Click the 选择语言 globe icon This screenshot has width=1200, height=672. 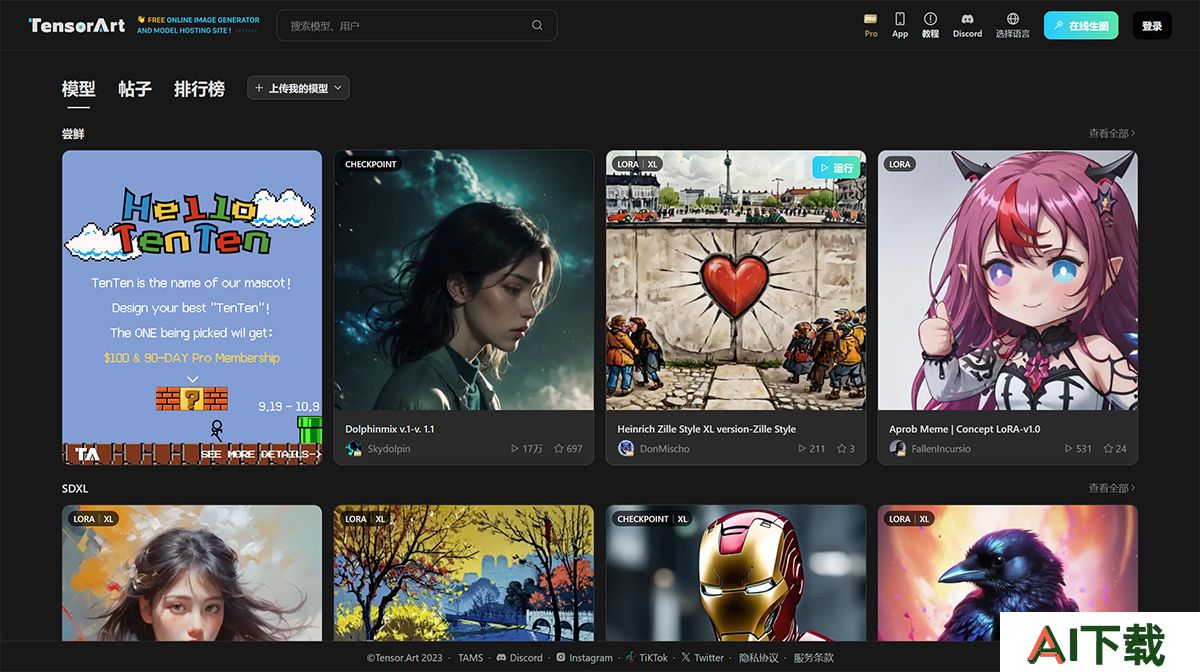click(1012, 19)
